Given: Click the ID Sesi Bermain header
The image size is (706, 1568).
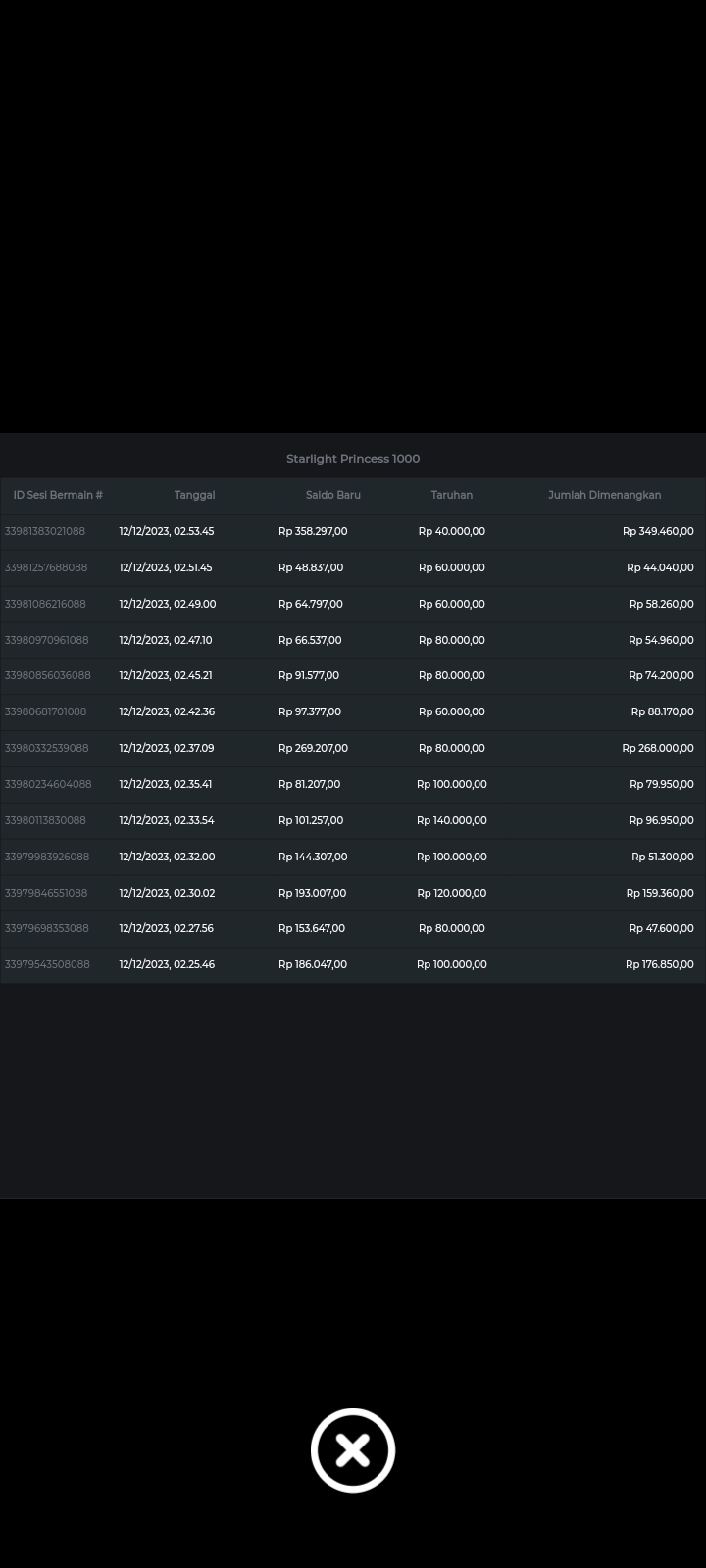Looking at the screenshot, I should pyautogui.click(x=58, y=495).
